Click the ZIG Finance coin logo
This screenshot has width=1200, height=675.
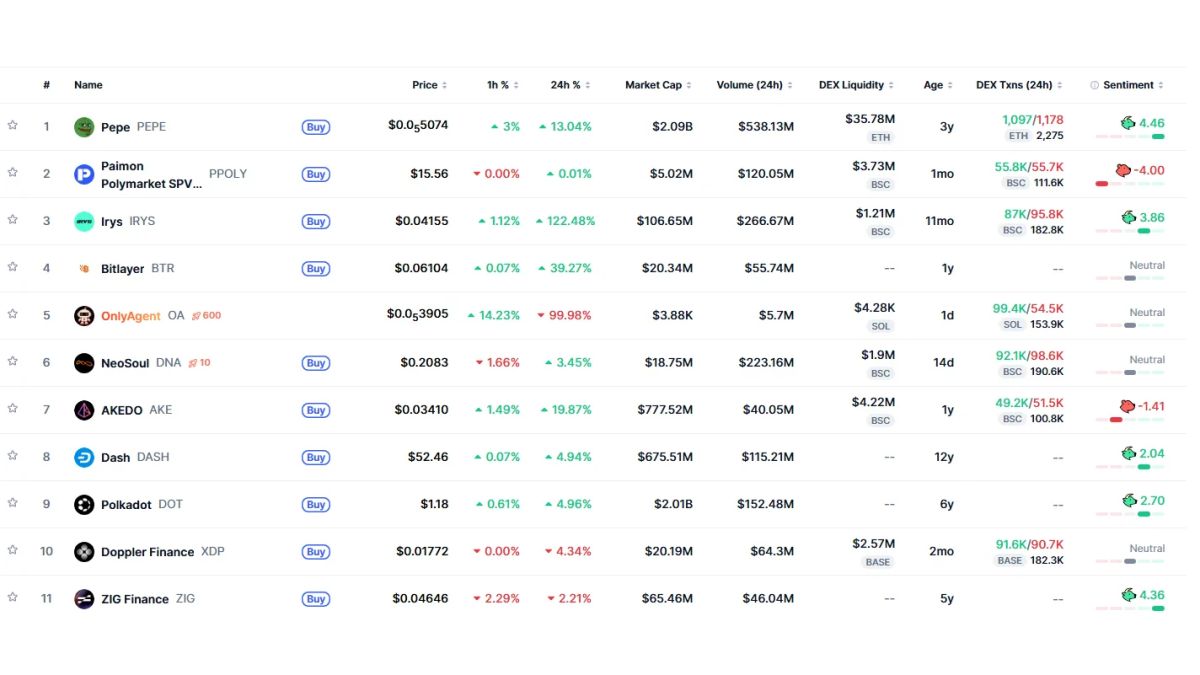tap(84, 599)
